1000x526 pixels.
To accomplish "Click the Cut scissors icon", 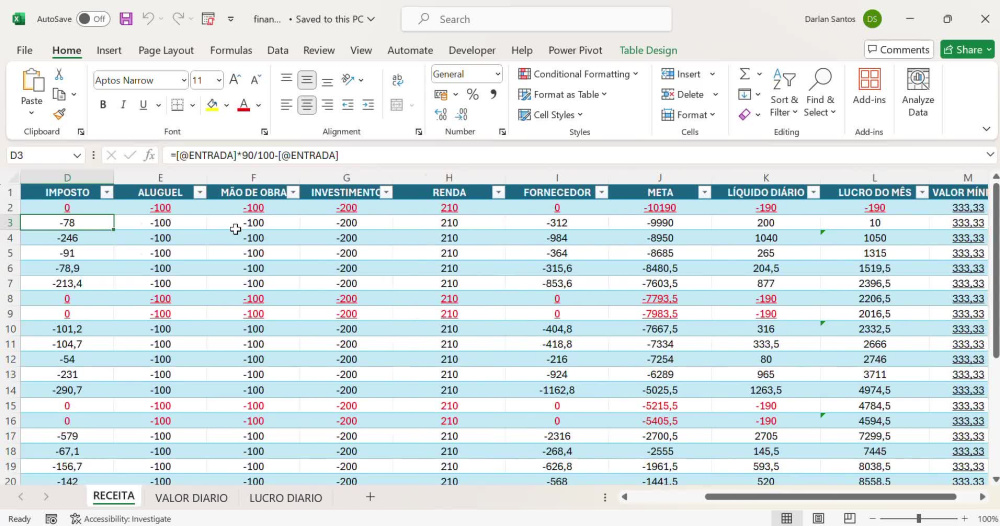I will click(x=59, y=75).
